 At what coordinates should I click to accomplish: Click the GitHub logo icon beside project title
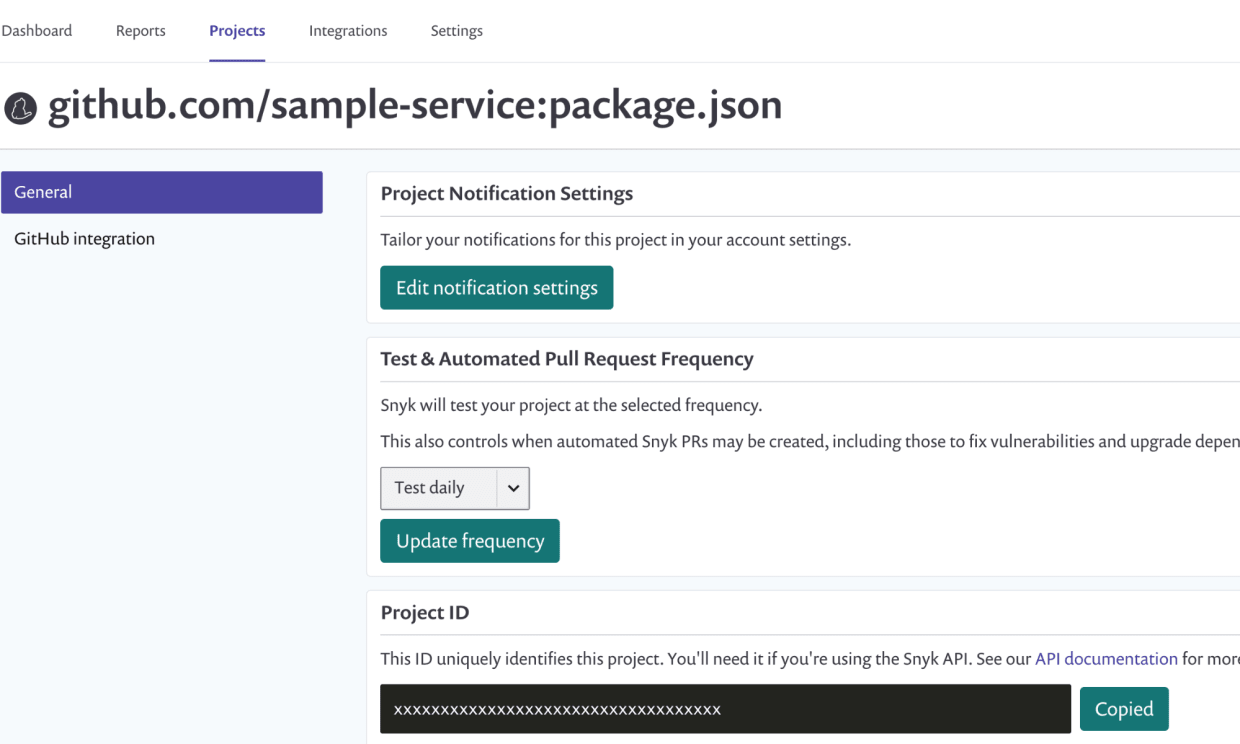[21, 108]
